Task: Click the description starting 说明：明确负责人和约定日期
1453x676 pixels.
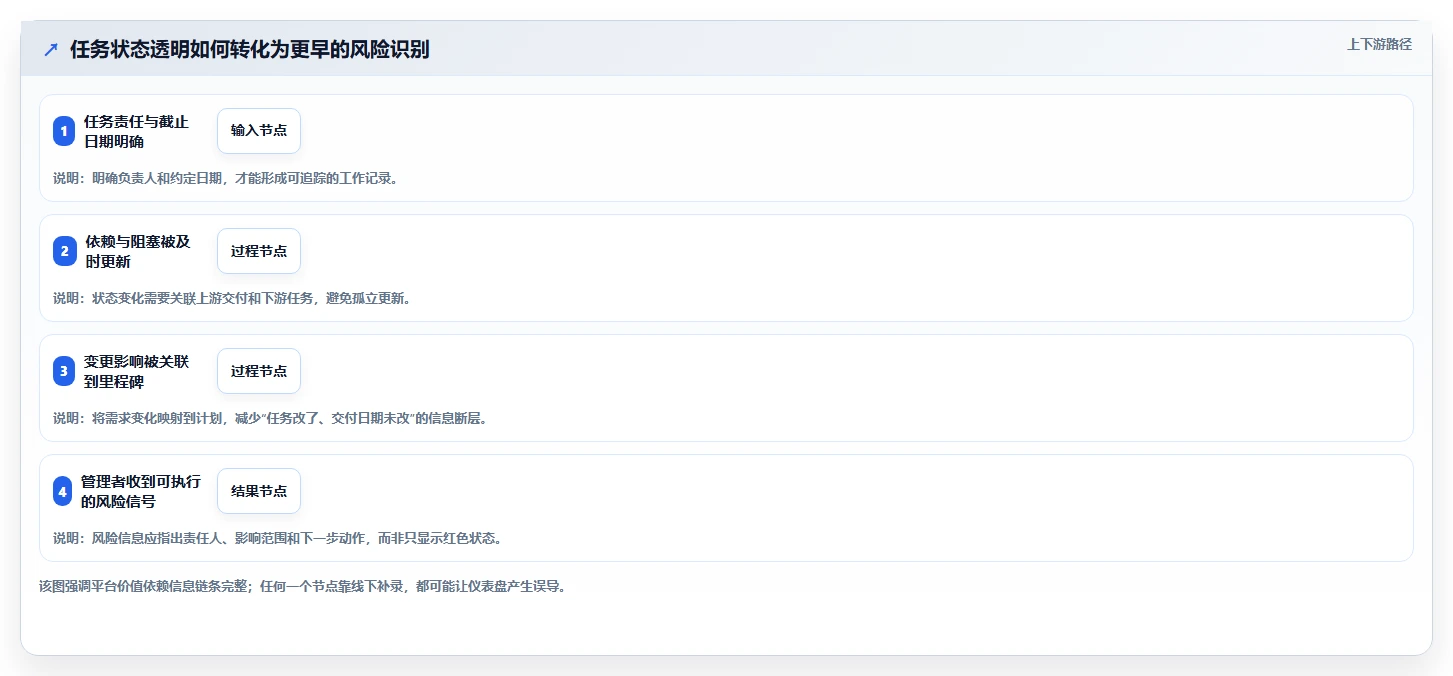Action: 225,178
